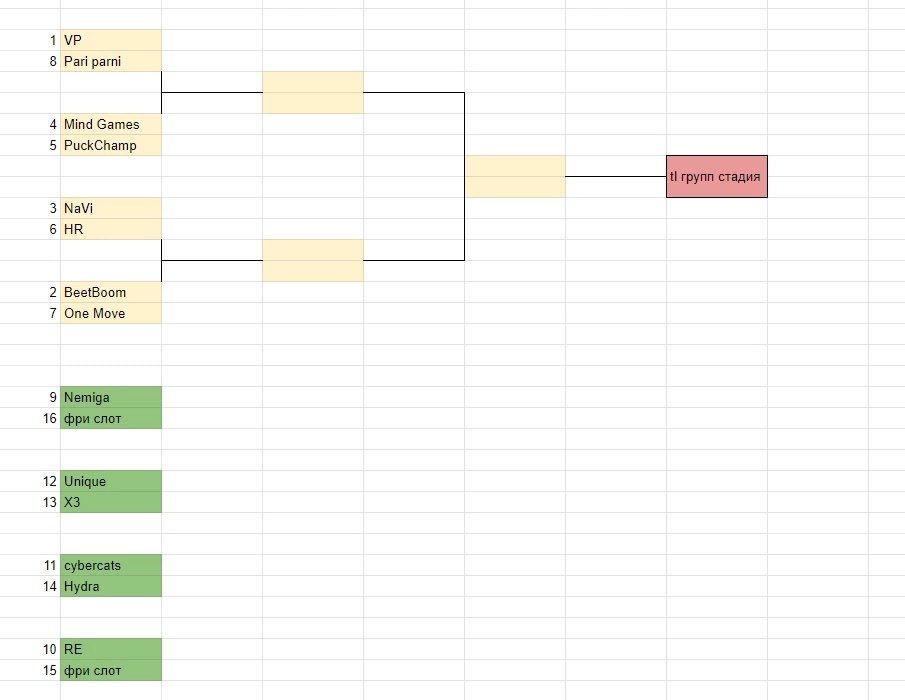Click the empty final cell left of the red cell

(514, 176)
